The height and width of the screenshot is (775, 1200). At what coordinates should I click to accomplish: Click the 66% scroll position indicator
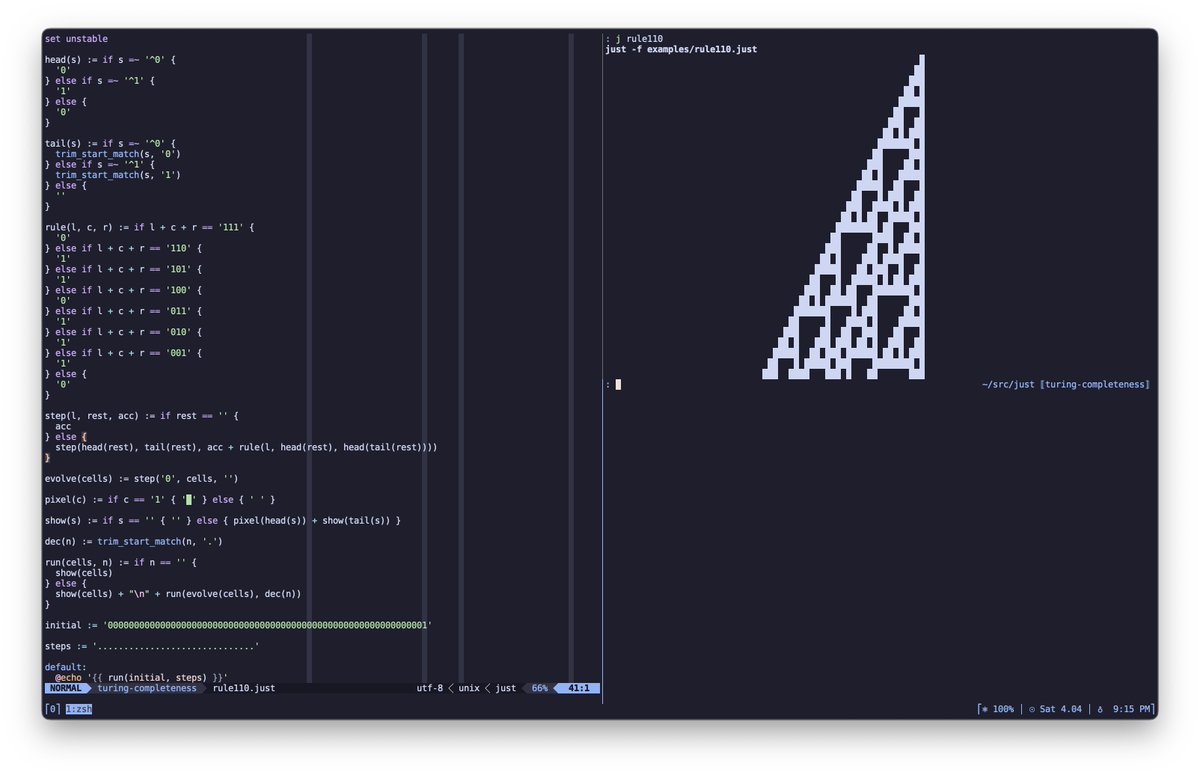pos(540,688)
